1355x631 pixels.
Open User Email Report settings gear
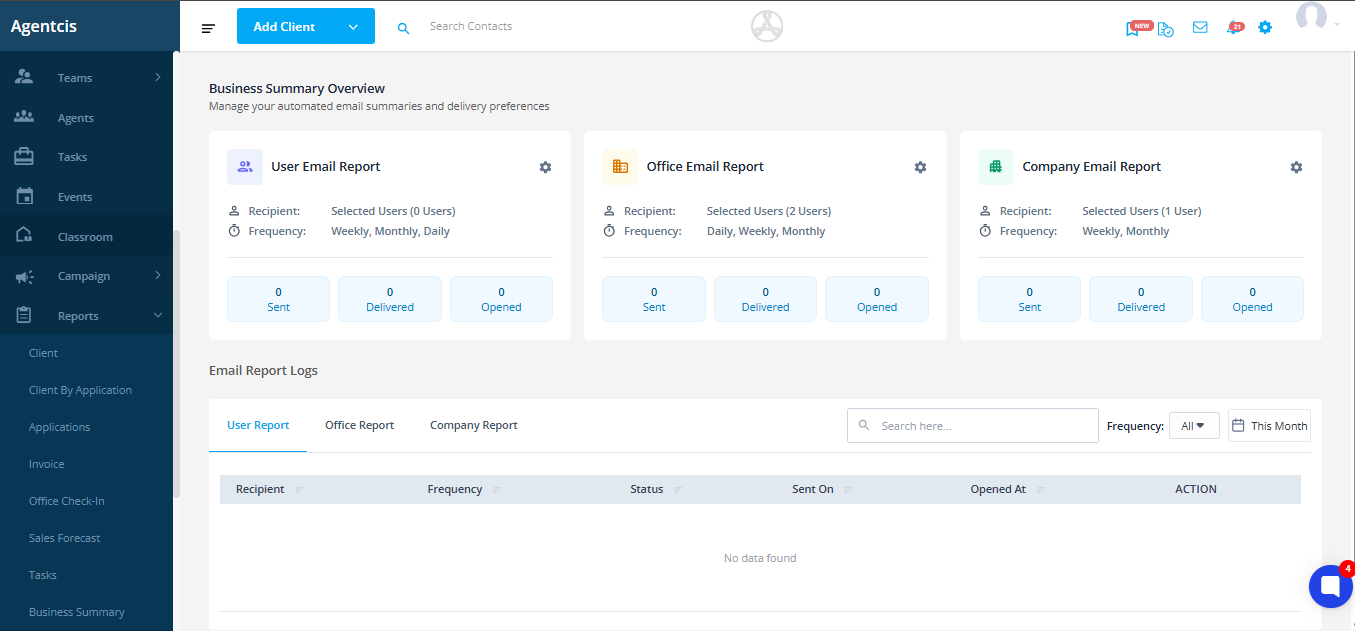pos(545,167)
